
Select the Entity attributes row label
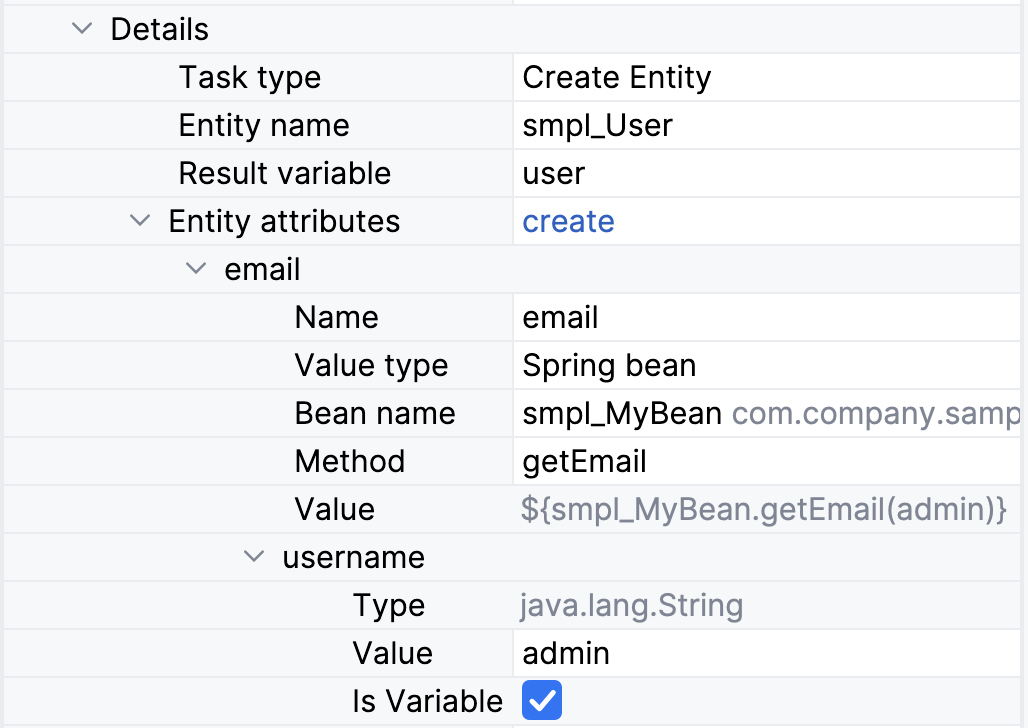click(x=284, y=222)
